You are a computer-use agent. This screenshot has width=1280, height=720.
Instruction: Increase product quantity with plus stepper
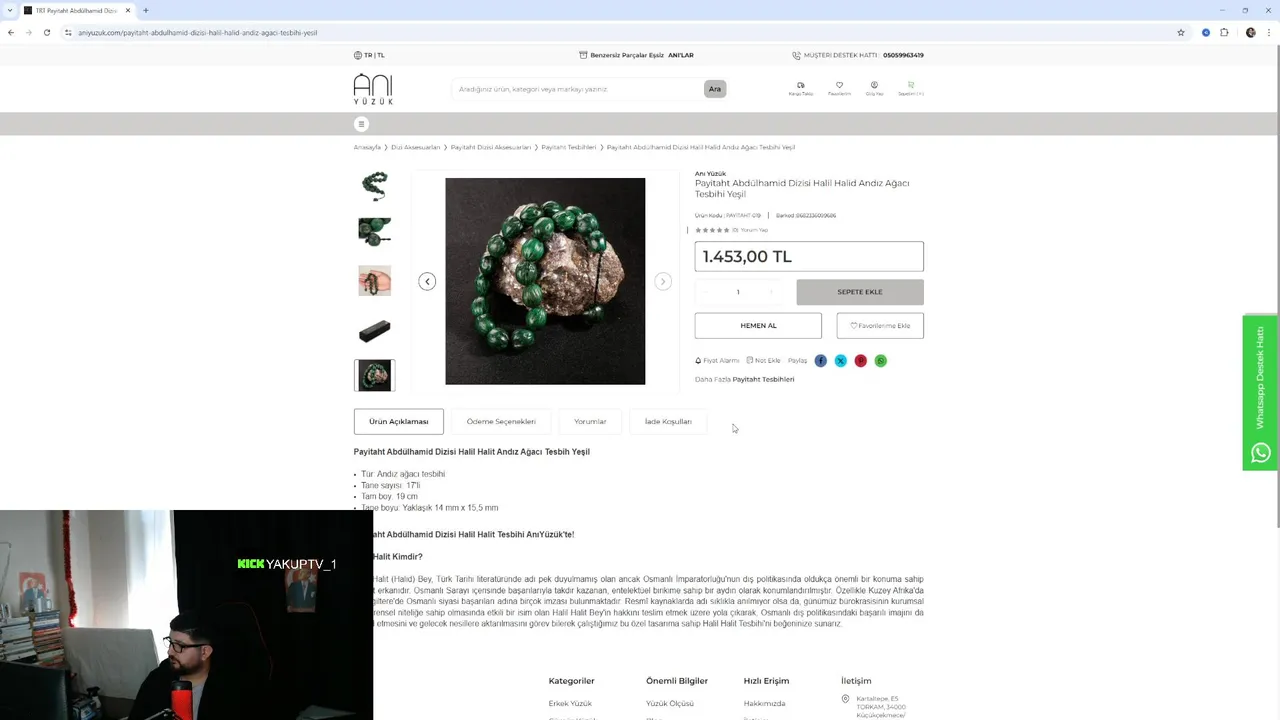click(770, 292)
